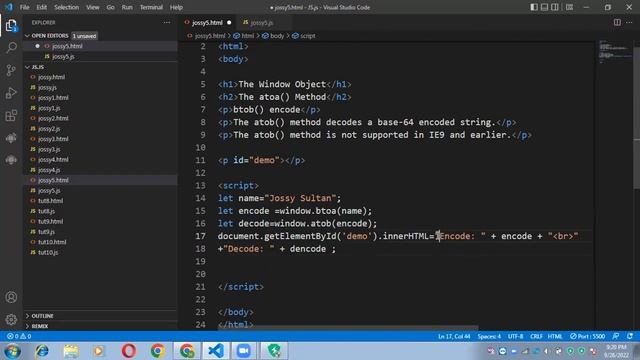Image resolution: width=640 pixels, height=360 pixels.
Task: Open jossy4.html in the file tree
Action: pyautogui.click(x=53, y=160)
